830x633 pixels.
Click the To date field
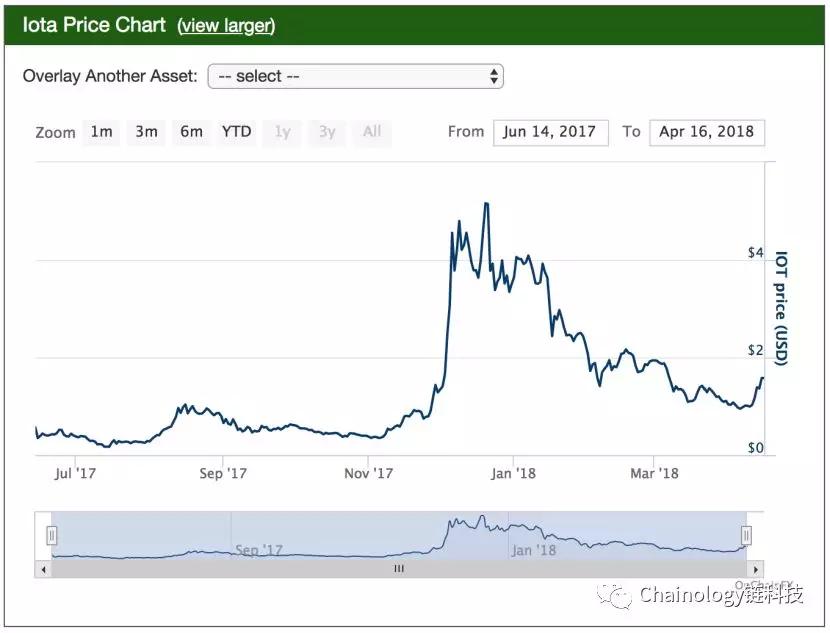[x=706, y=132]
